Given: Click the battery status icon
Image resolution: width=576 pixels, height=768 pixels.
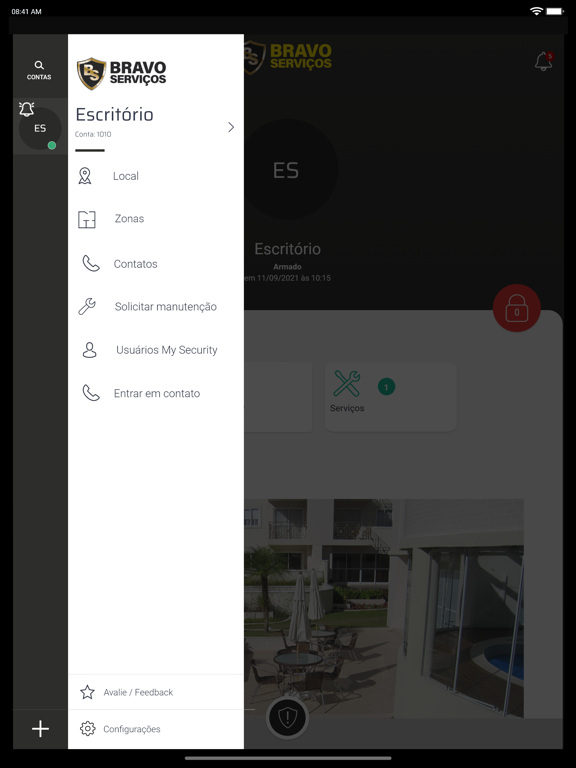Looking at the screenshot, I should tap(555, 11).
